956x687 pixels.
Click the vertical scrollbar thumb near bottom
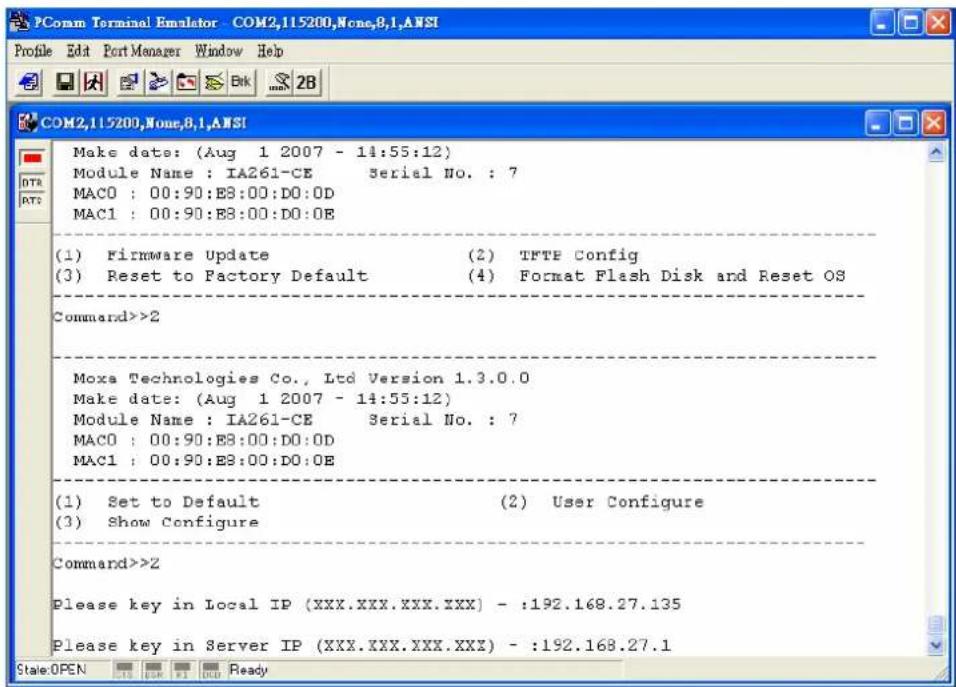(x=936, y=625)
